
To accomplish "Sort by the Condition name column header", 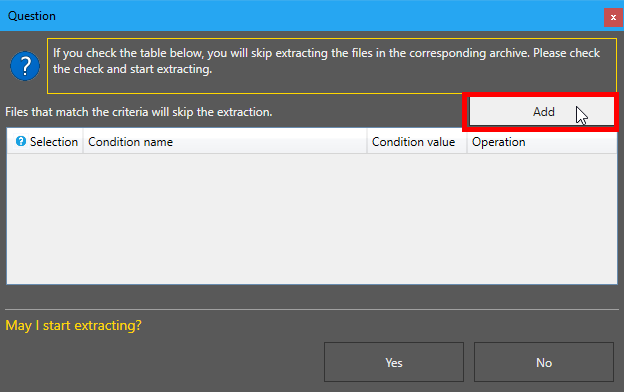I will 225,142.
